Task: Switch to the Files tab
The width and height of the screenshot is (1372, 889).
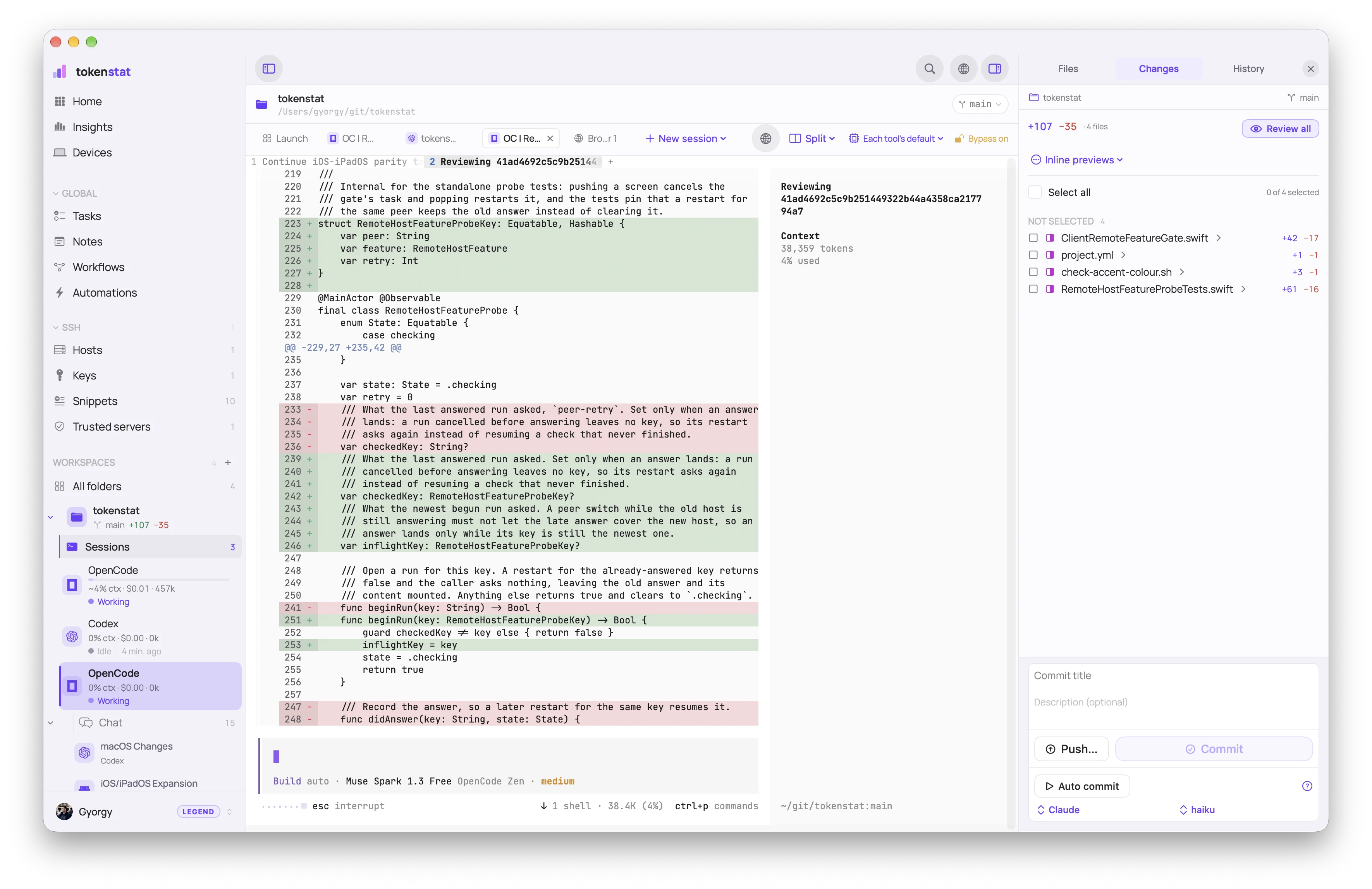Action: tap(1068, 69)
